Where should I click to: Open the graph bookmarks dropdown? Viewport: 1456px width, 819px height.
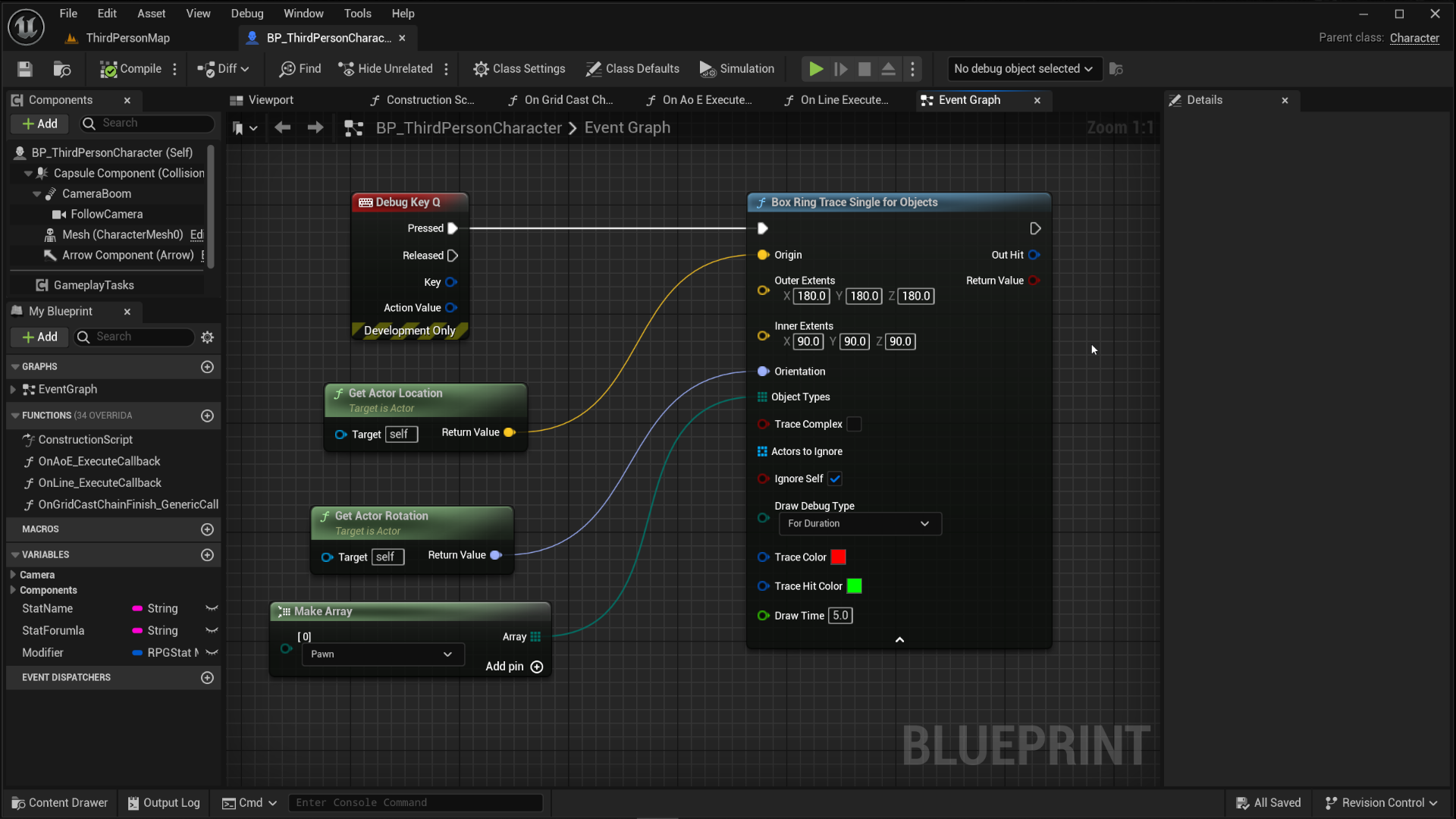[x=244, y=128]
